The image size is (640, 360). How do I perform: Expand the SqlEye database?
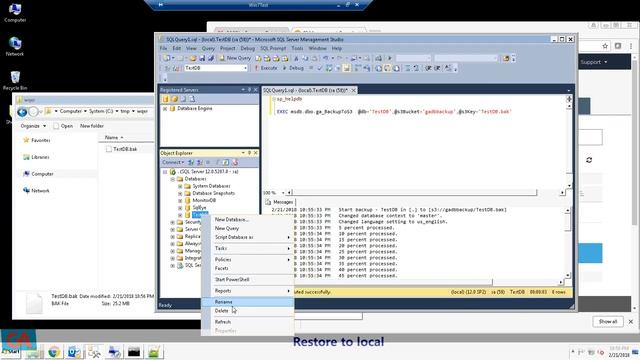point(180,208)
